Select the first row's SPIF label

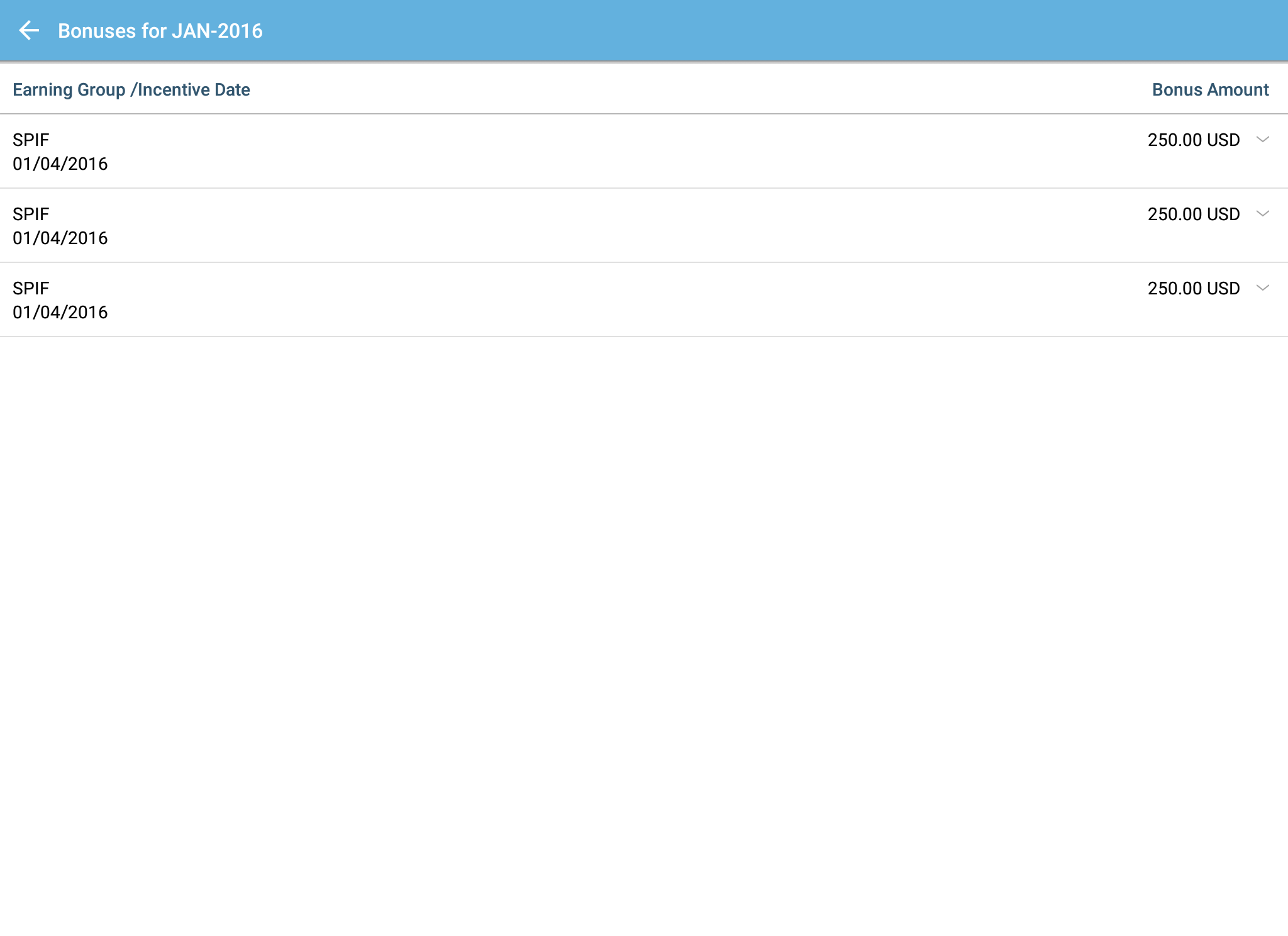[x=31, y=140]
